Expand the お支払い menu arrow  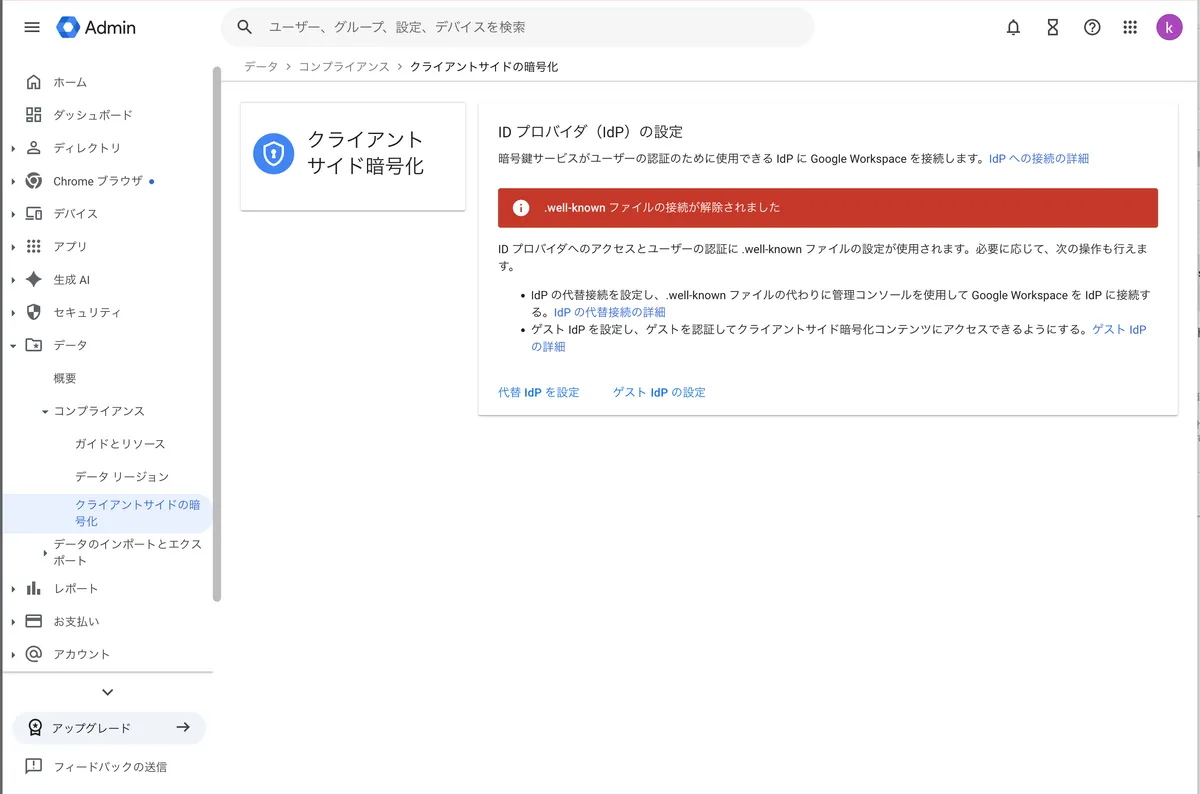(x=13, y=622)
